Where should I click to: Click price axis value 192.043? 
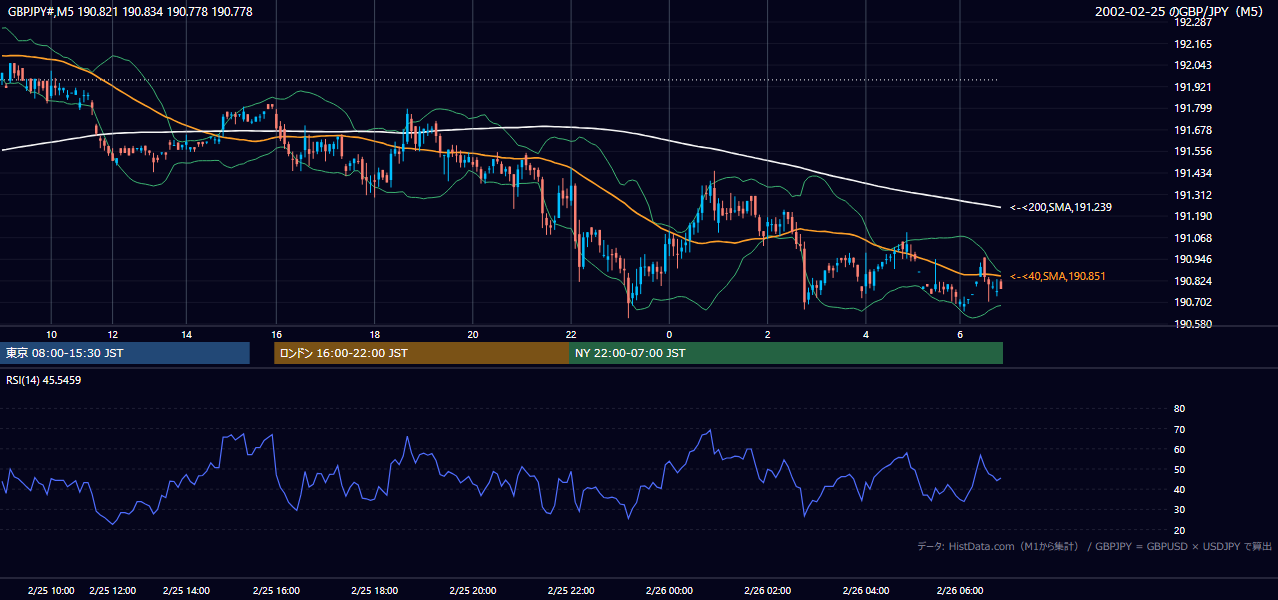pos(1193,65)
